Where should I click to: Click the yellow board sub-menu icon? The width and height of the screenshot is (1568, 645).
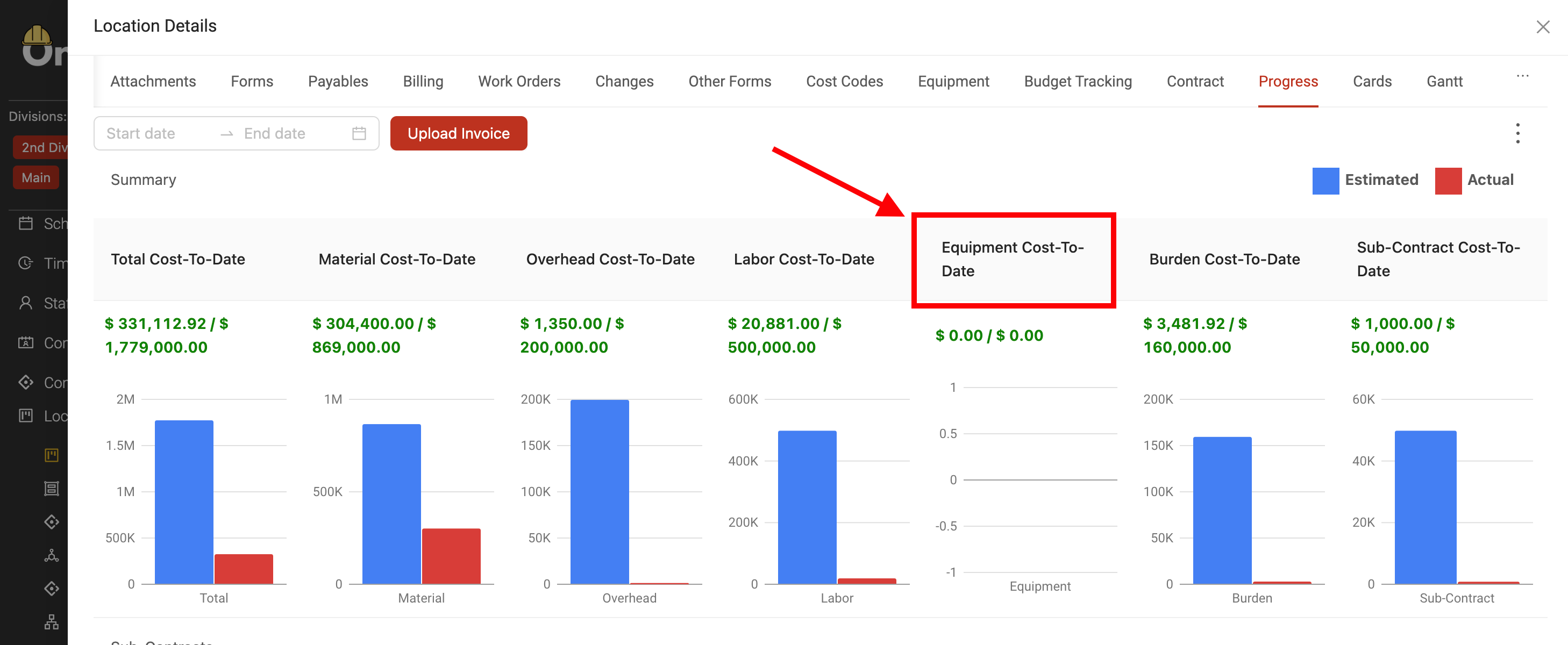click(52, 455)
